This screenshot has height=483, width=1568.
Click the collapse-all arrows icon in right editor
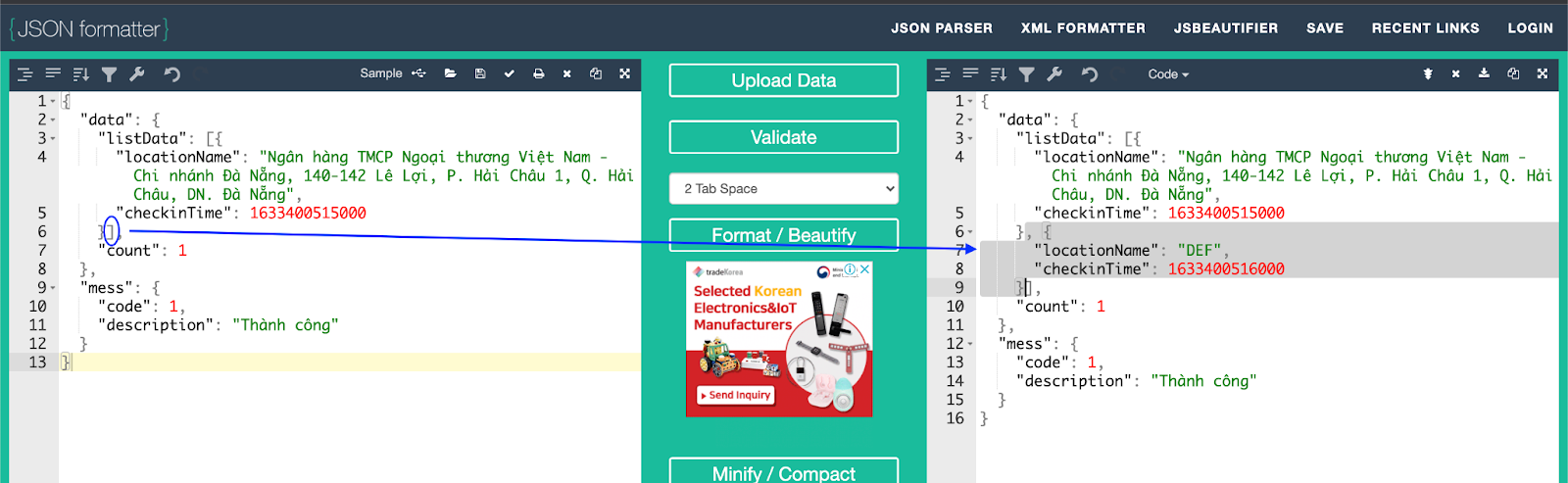[1428, 74]
